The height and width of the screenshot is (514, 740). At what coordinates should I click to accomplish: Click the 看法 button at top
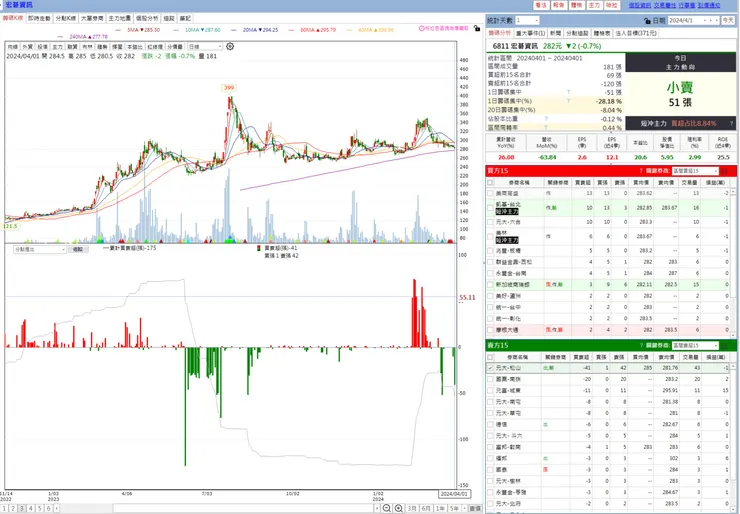[x=541, y=5]
